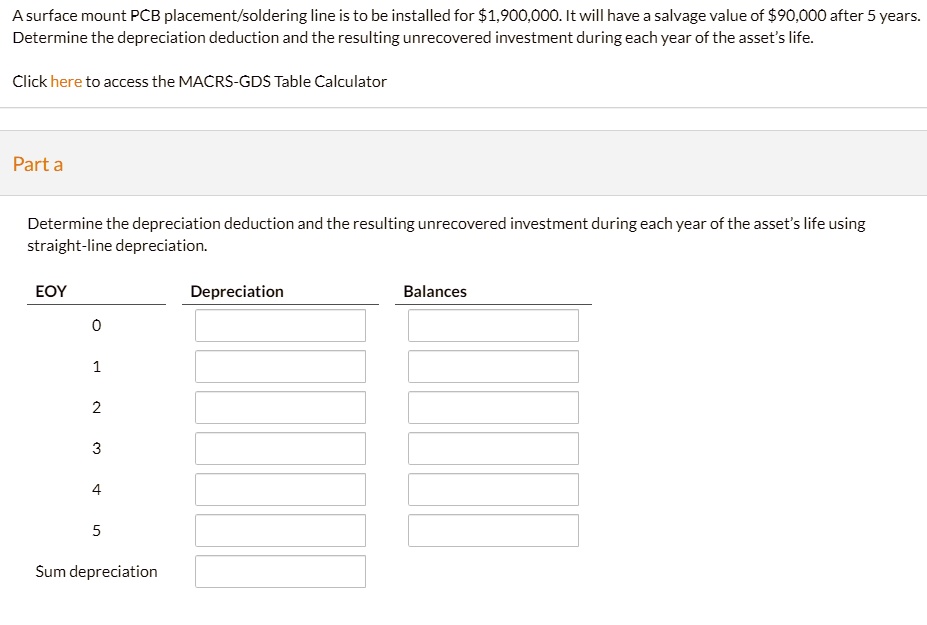Click the Depreciation input for EOY 4
This screenshot has width=927, height=625.
coord(280,490)
